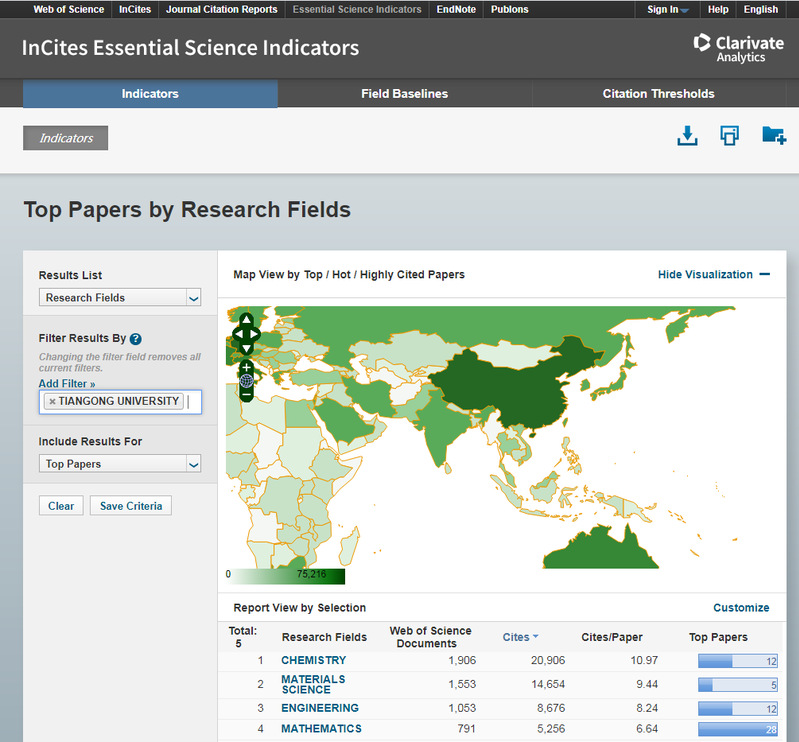Pan the map down

[x=246, y=349]
